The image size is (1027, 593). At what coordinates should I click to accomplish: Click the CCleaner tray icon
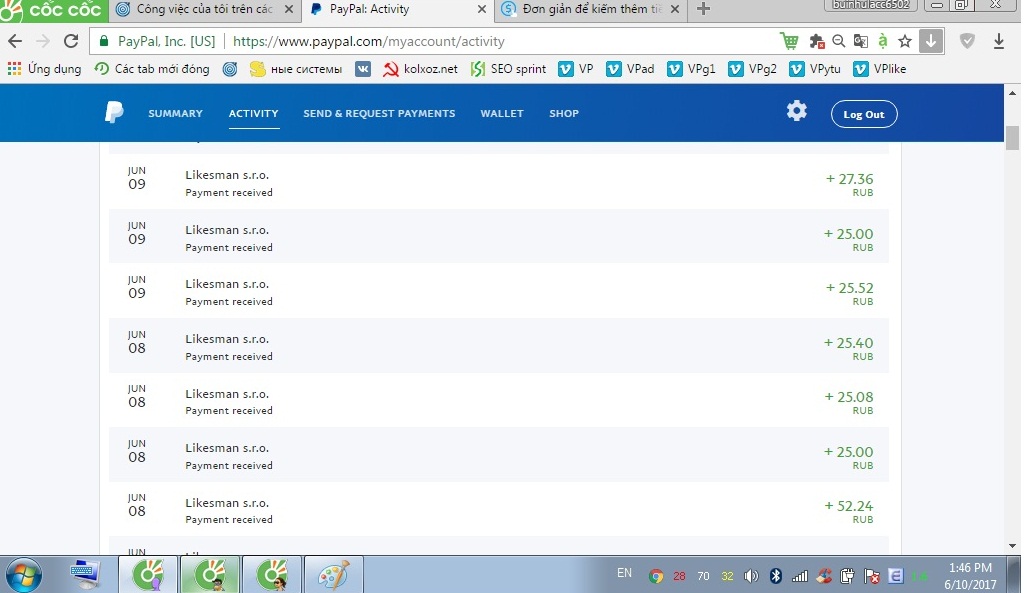pyautogui.click(x=825, y=576)
